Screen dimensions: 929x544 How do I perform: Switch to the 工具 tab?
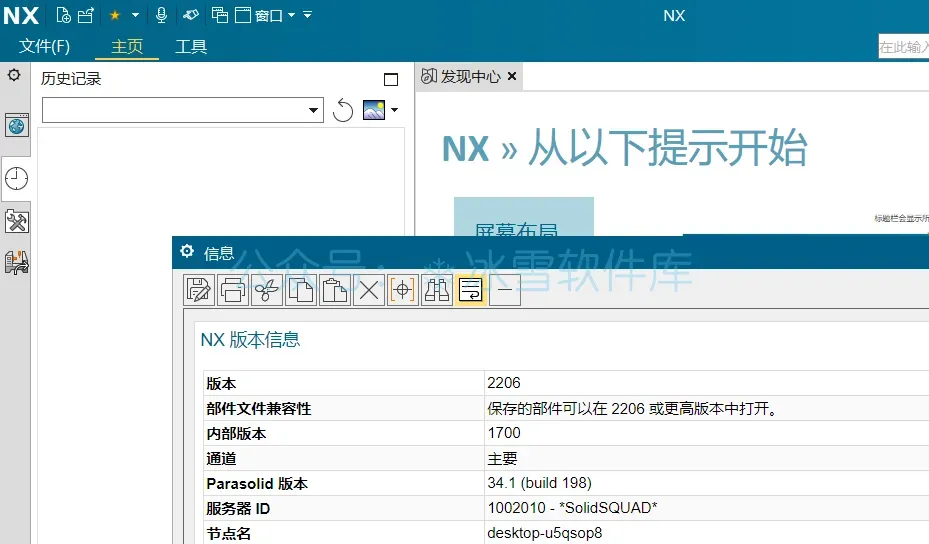[x=191, y=46]
